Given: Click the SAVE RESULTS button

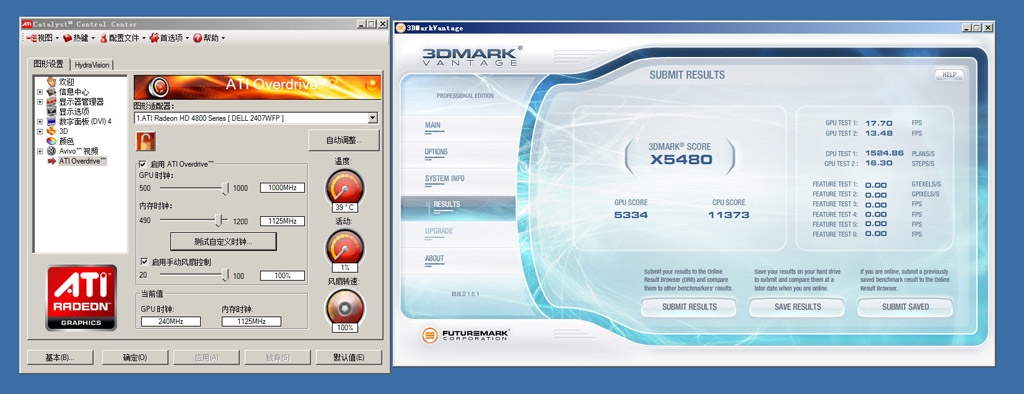Looking at the screenshot, I should (x=797, y=307).
